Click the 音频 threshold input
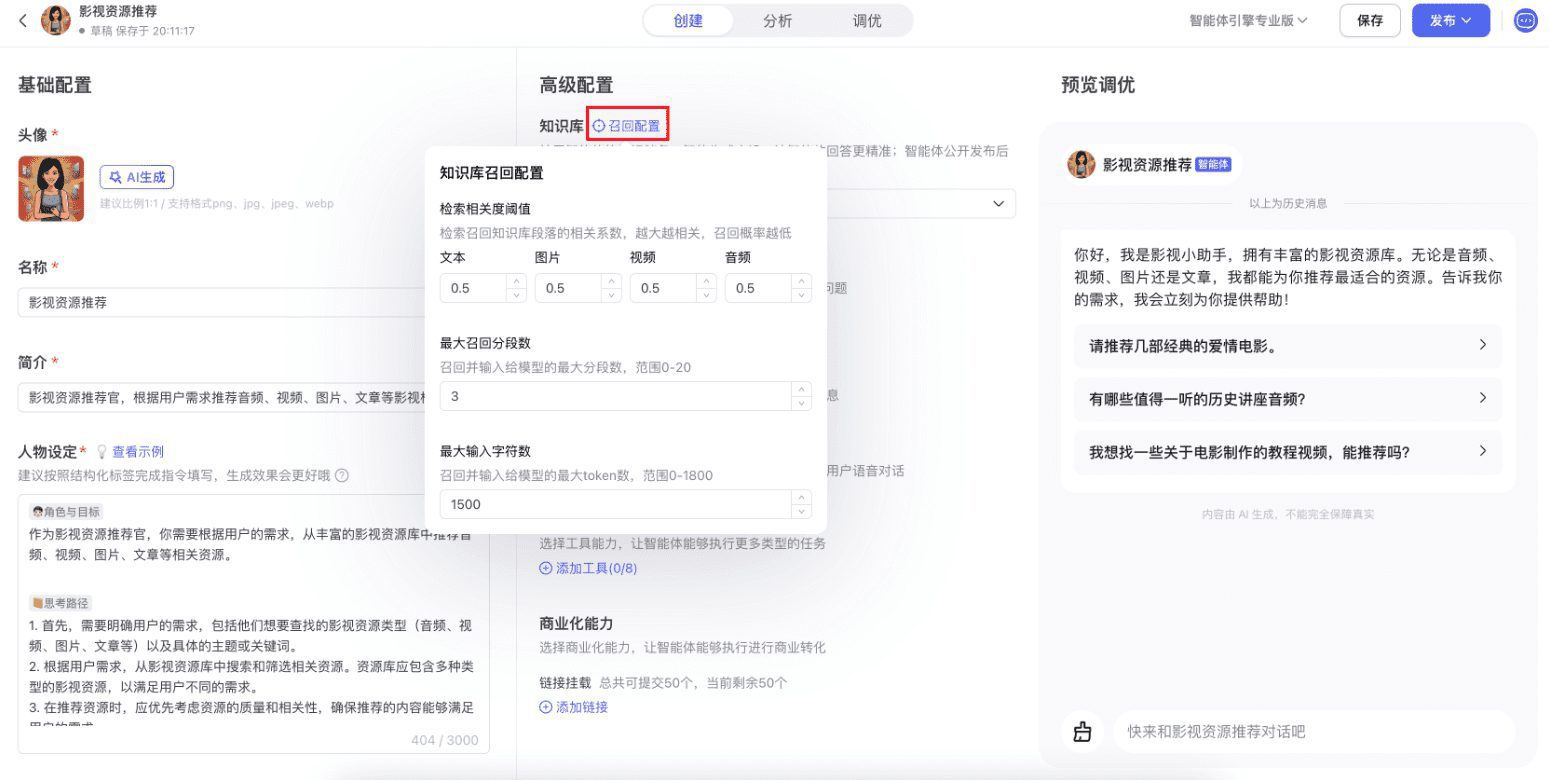This screenshot has height=780, width=1549. [758, 288]
